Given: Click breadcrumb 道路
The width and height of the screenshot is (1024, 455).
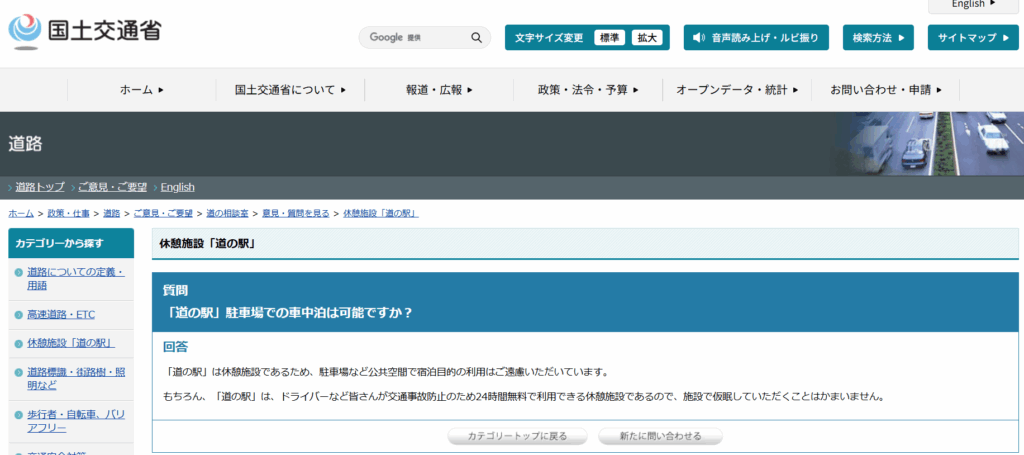Looking at the screenshot, I should coord(112,213).
